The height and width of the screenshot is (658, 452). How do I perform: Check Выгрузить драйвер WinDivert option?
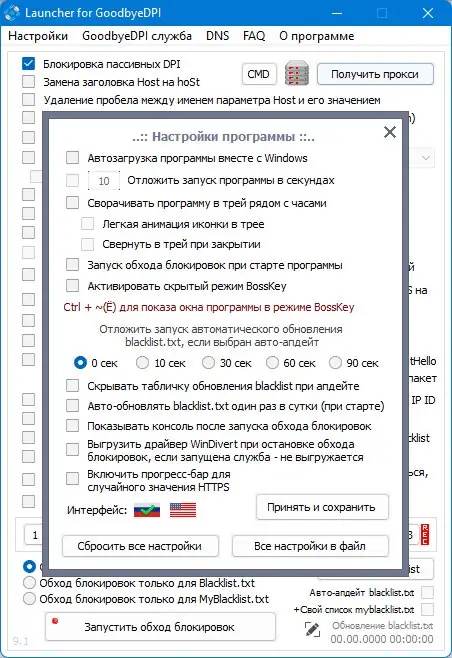tap(72, 450)
